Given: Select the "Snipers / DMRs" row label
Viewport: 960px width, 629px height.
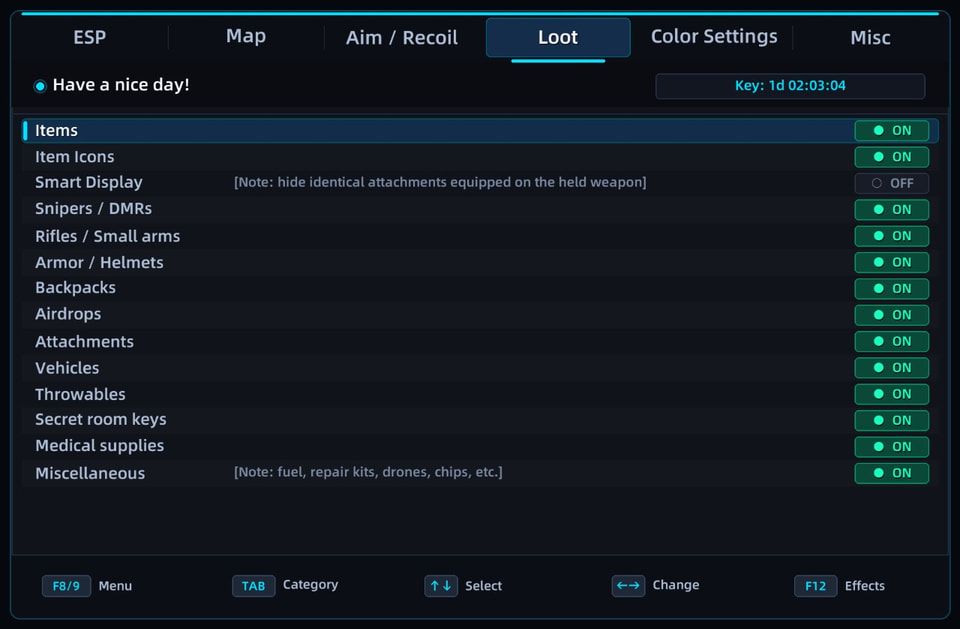Looking at the screenshot, I should [x=93, y=208].
